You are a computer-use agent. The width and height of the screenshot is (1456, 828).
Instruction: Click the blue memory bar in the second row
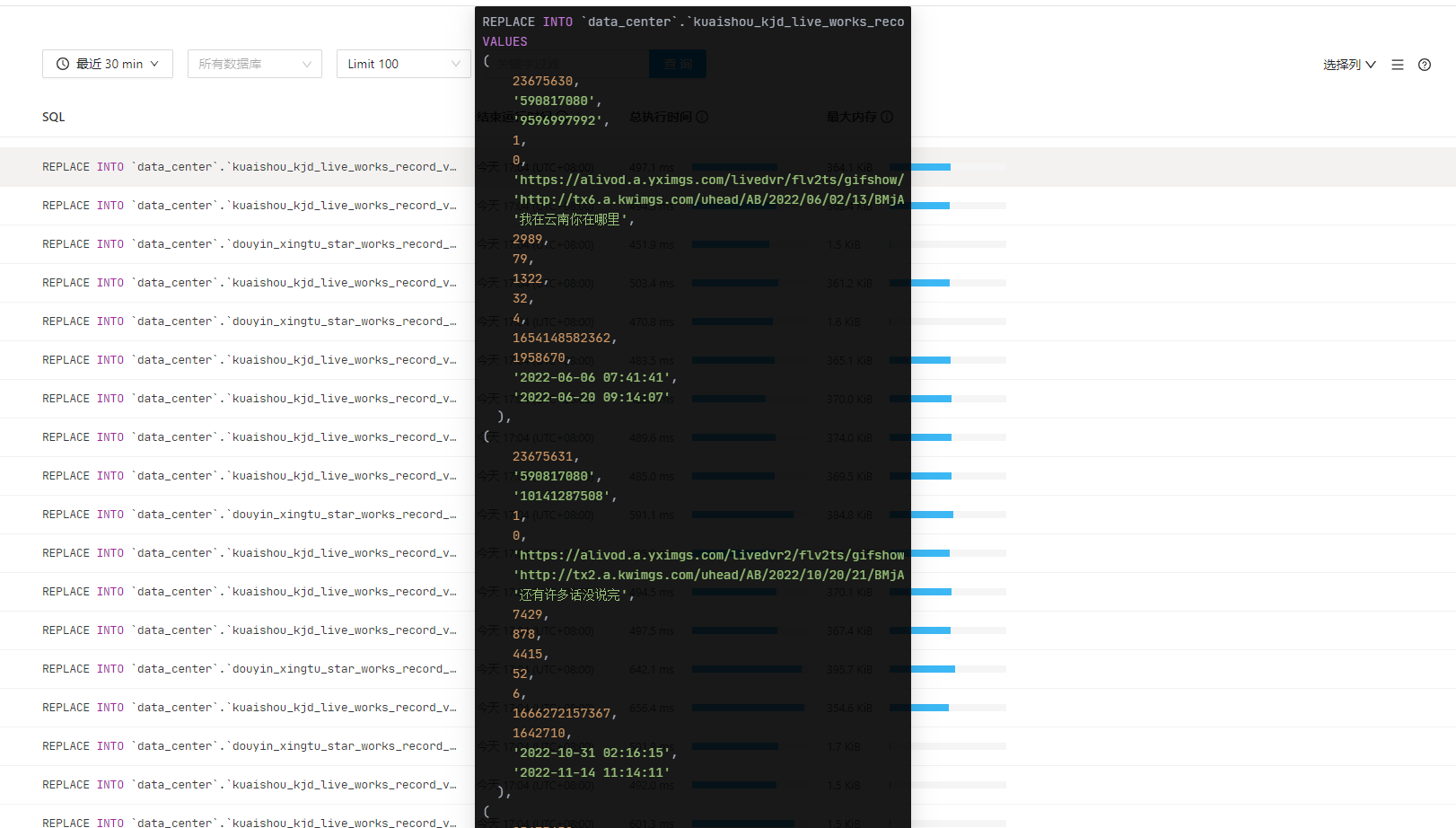click(929, 206)
